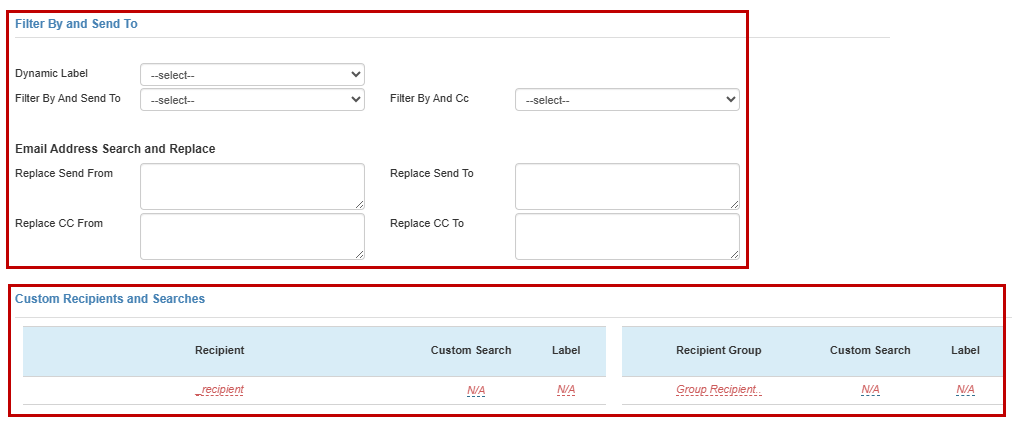The image size is (1012, 430).
Task: Select the Replace CC To text box
Action: click(x=627, y=236)
